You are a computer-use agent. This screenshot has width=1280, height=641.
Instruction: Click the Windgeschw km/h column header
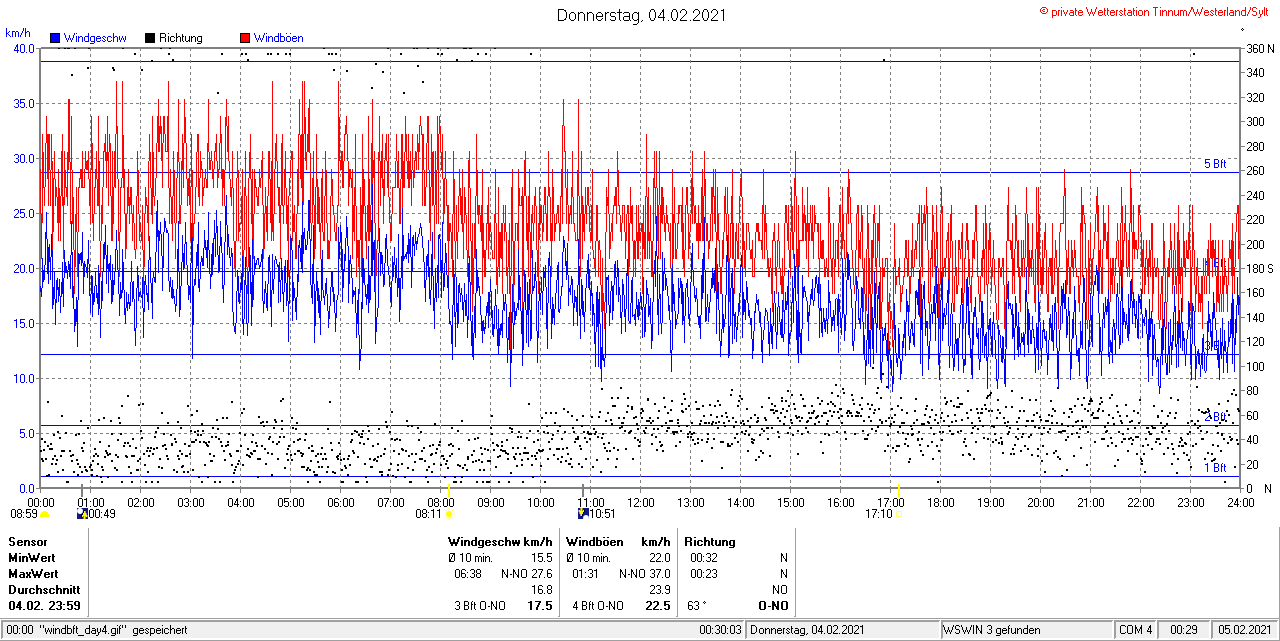point(500,542)
